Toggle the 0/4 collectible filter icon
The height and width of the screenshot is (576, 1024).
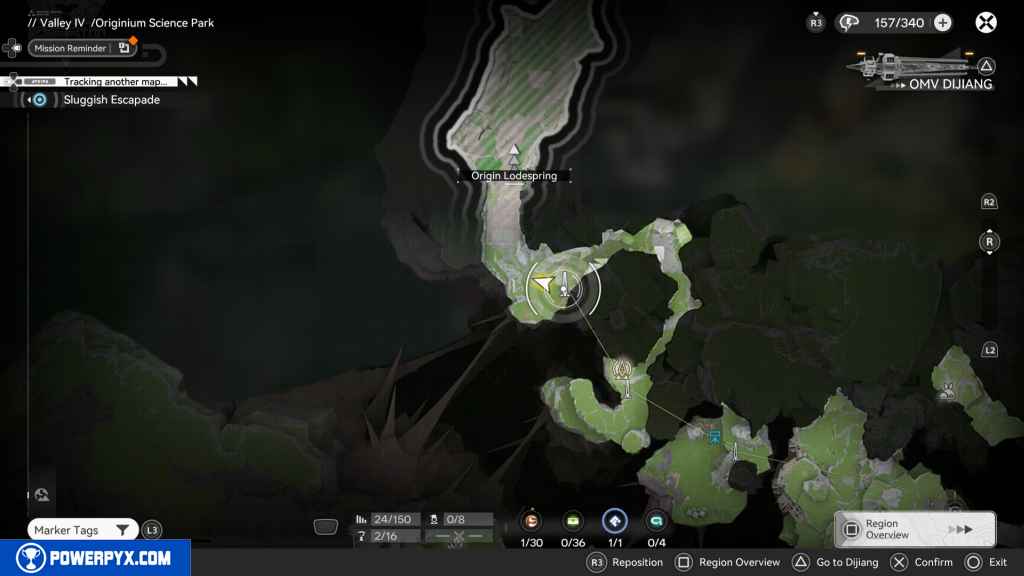pos(656,521)
